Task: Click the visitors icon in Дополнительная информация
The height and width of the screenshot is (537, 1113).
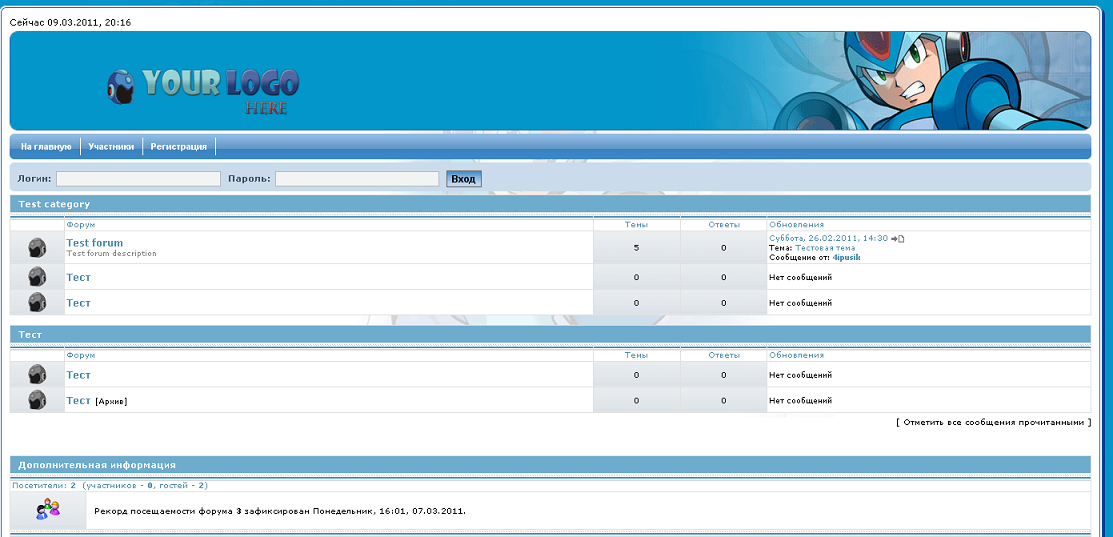Action: click(x=48, y=510)
